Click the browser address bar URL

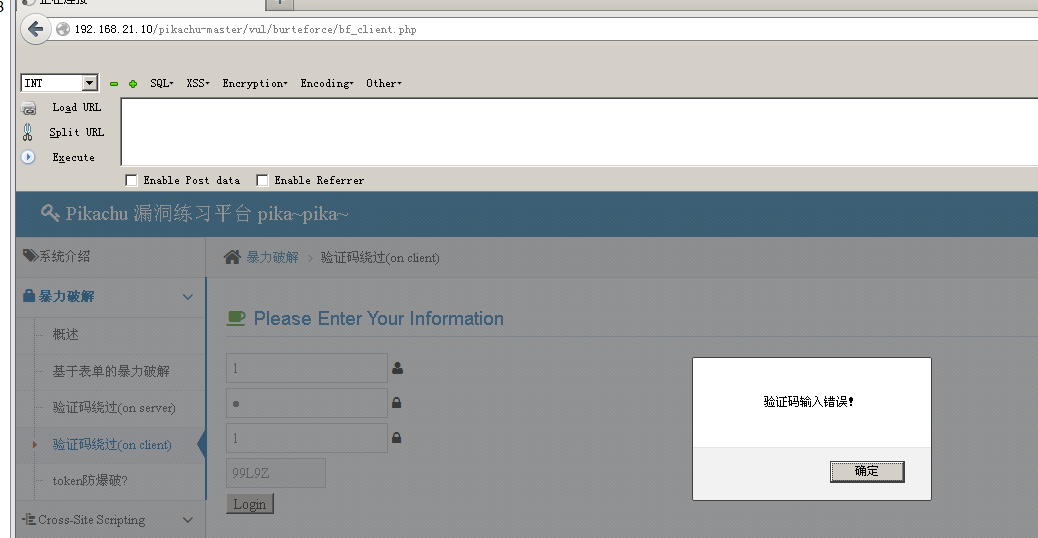click(246, 29)
